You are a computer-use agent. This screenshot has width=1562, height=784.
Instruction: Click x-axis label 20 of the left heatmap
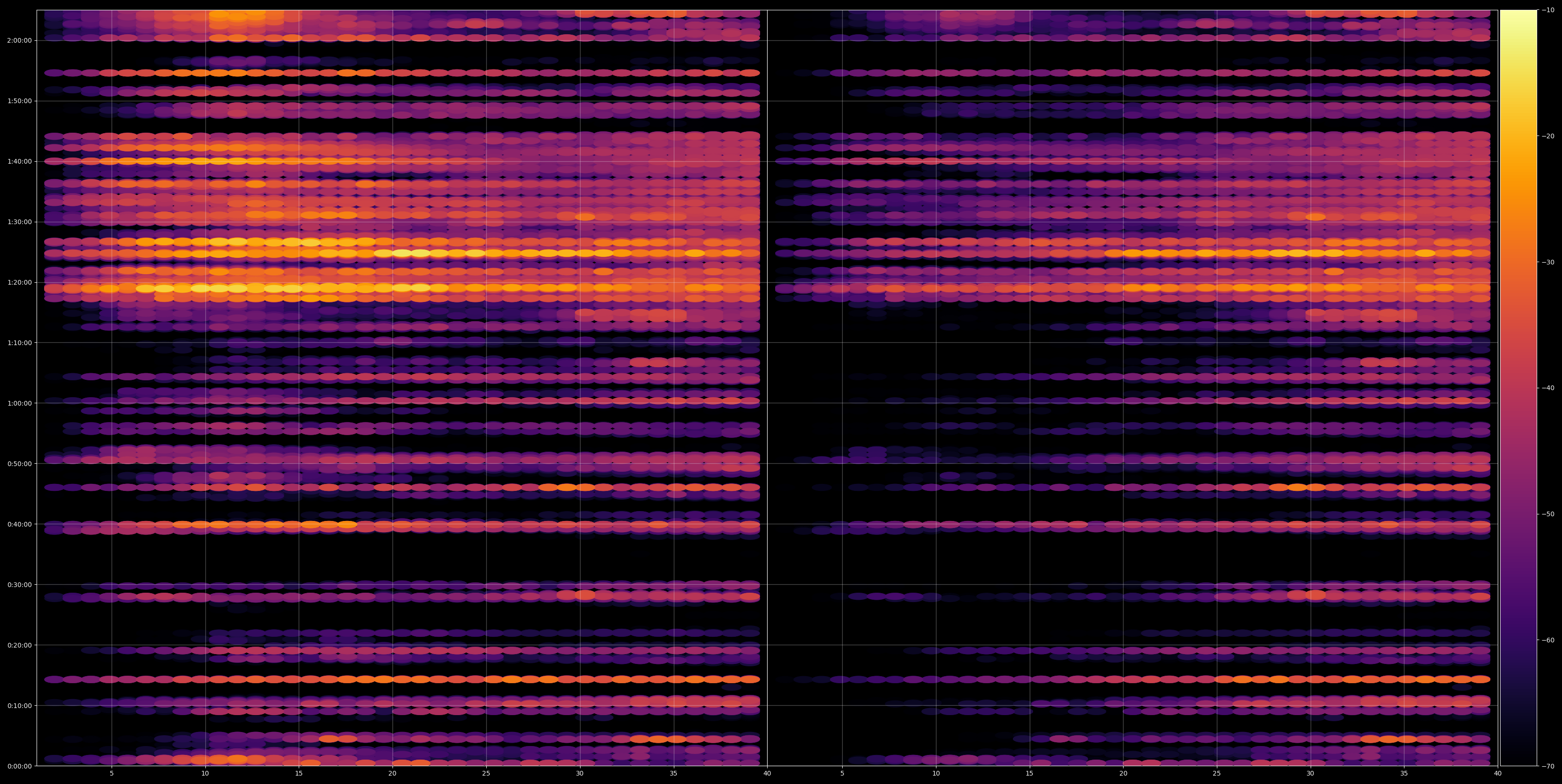(x=392, y=774)
